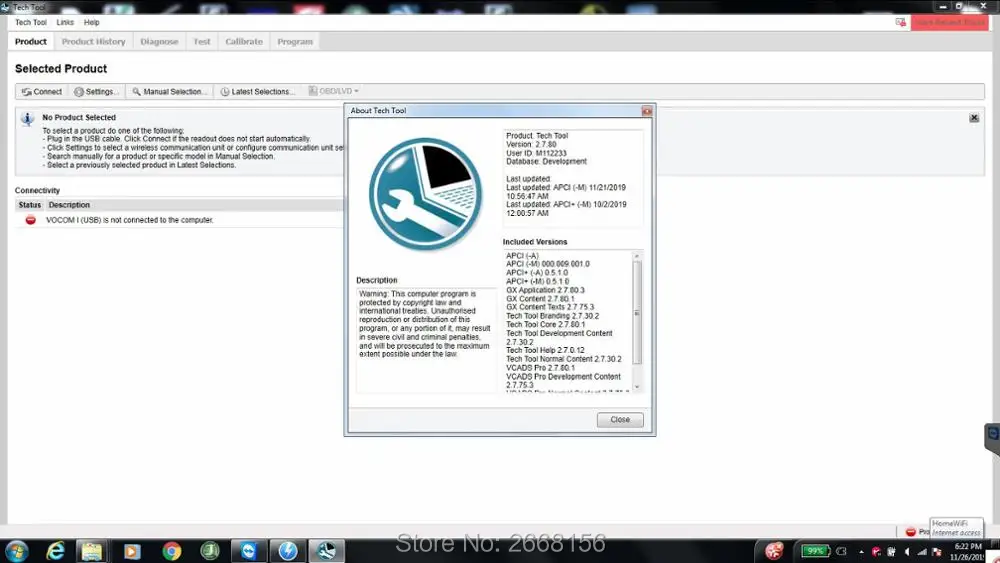The width and height of the screenshot is (1000, 563).
Task: Click the info icon beside No Product Selected
Action: coord(27,119)
